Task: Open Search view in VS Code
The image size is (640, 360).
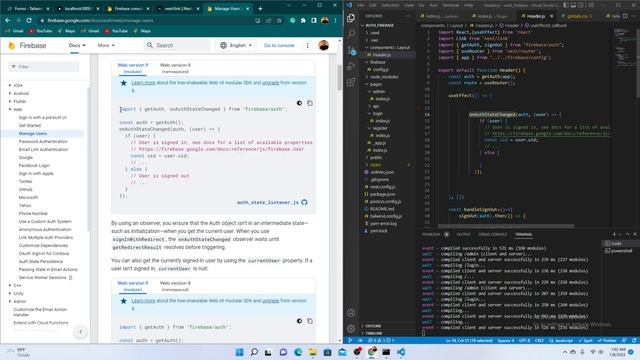Action: tap(351, 34)
